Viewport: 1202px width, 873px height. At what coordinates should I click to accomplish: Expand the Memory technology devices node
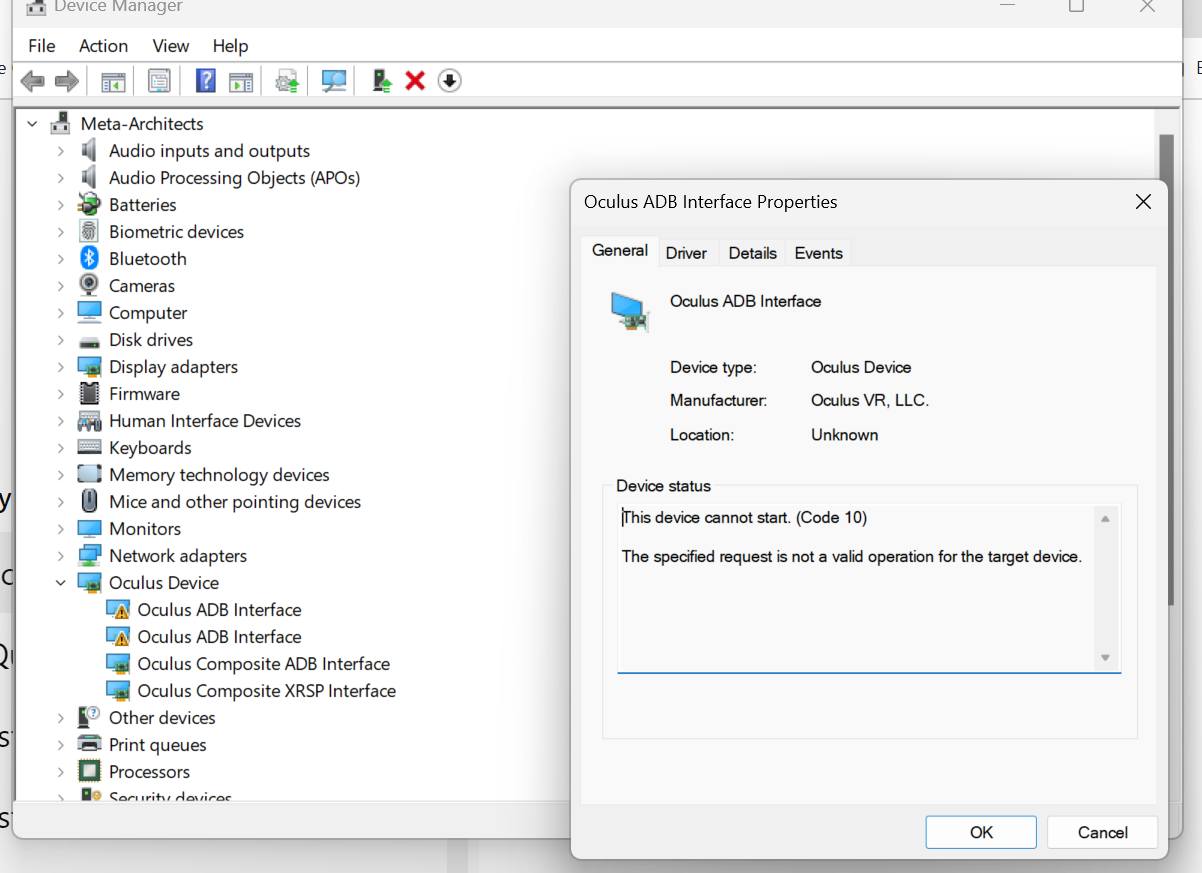coord(61,475)
